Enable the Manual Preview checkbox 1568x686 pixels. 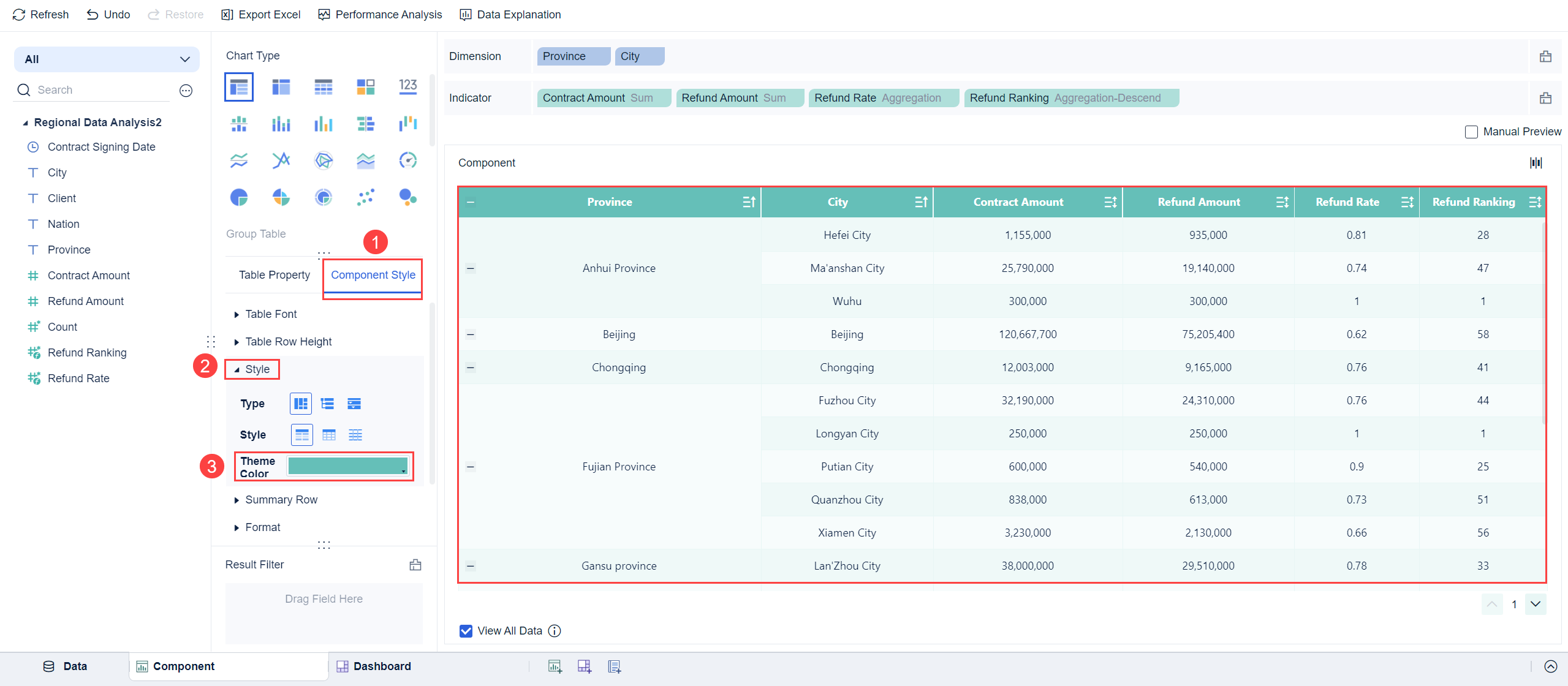click(x=1471, y=132)
